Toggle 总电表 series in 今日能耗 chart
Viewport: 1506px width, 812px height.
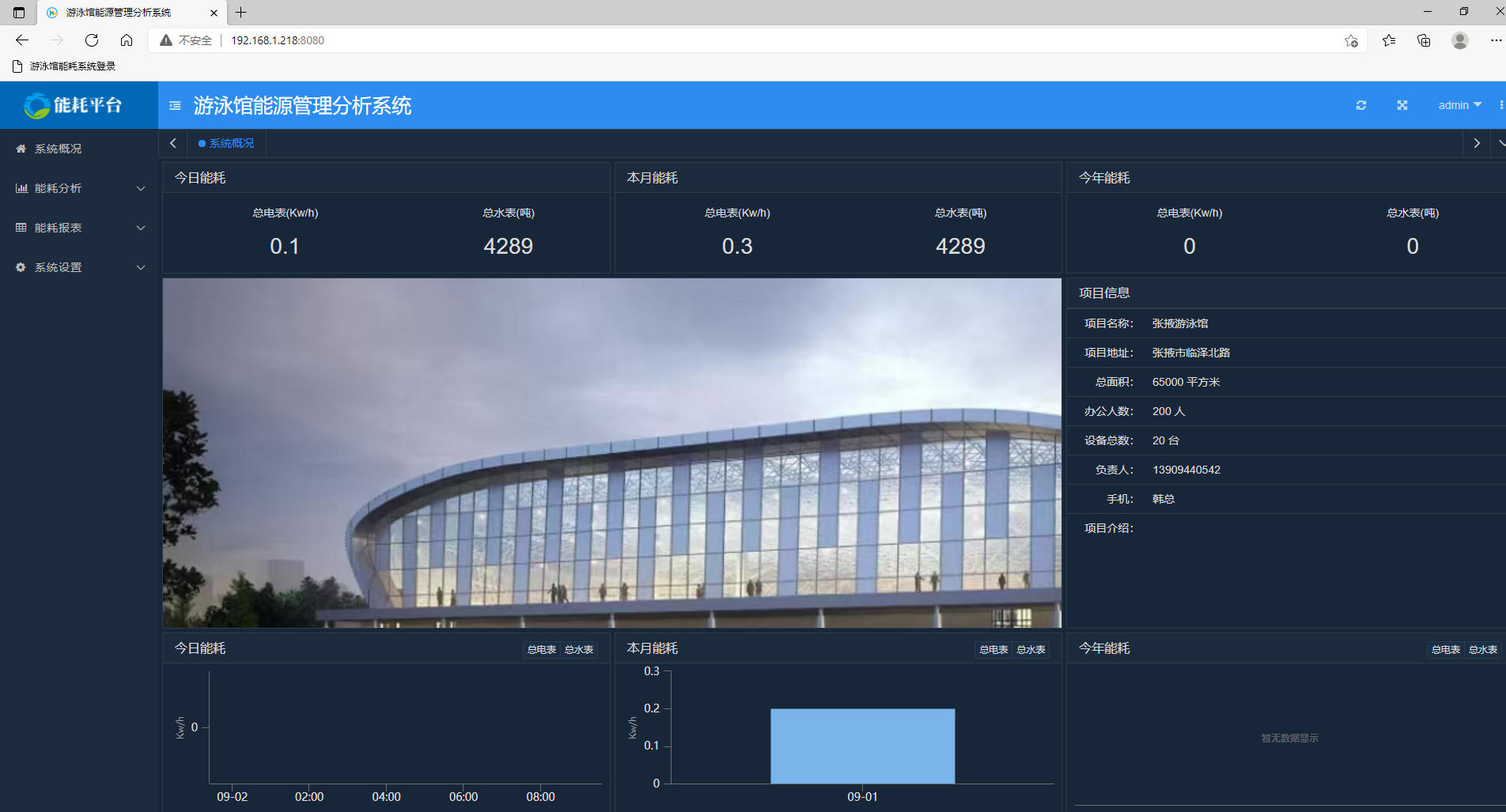point(542,649)
